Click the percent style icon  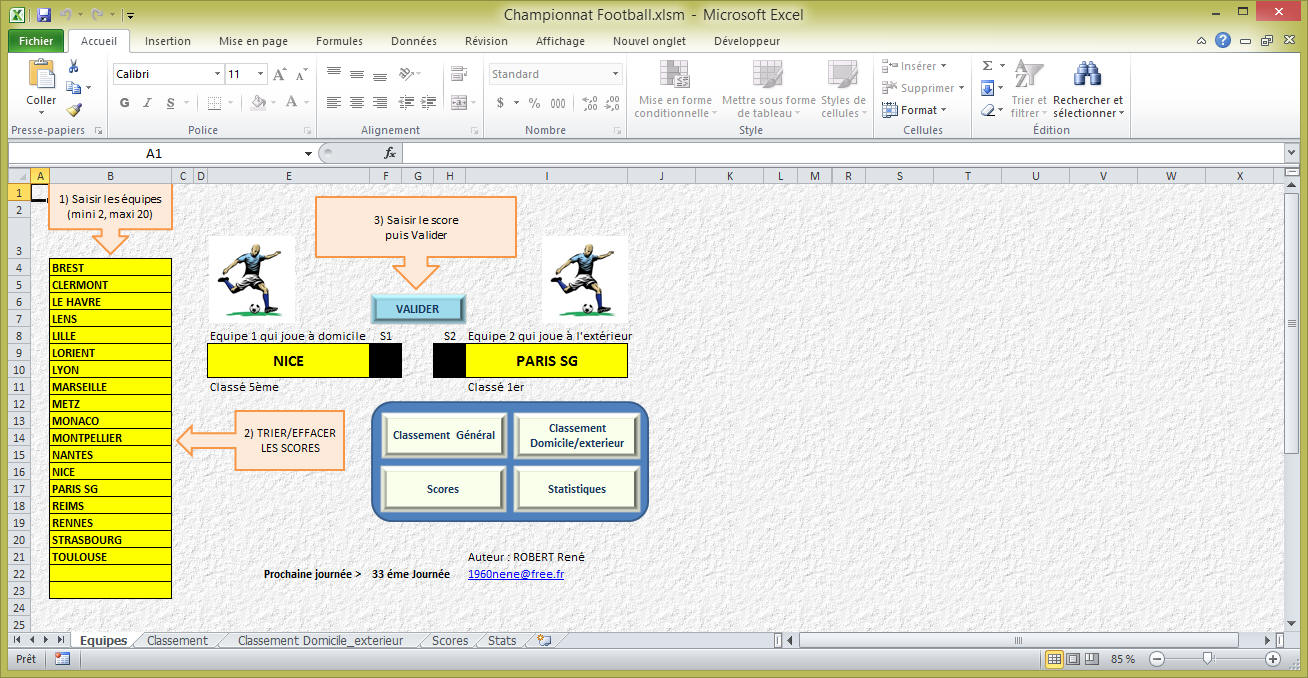click(x=534, y=103)
